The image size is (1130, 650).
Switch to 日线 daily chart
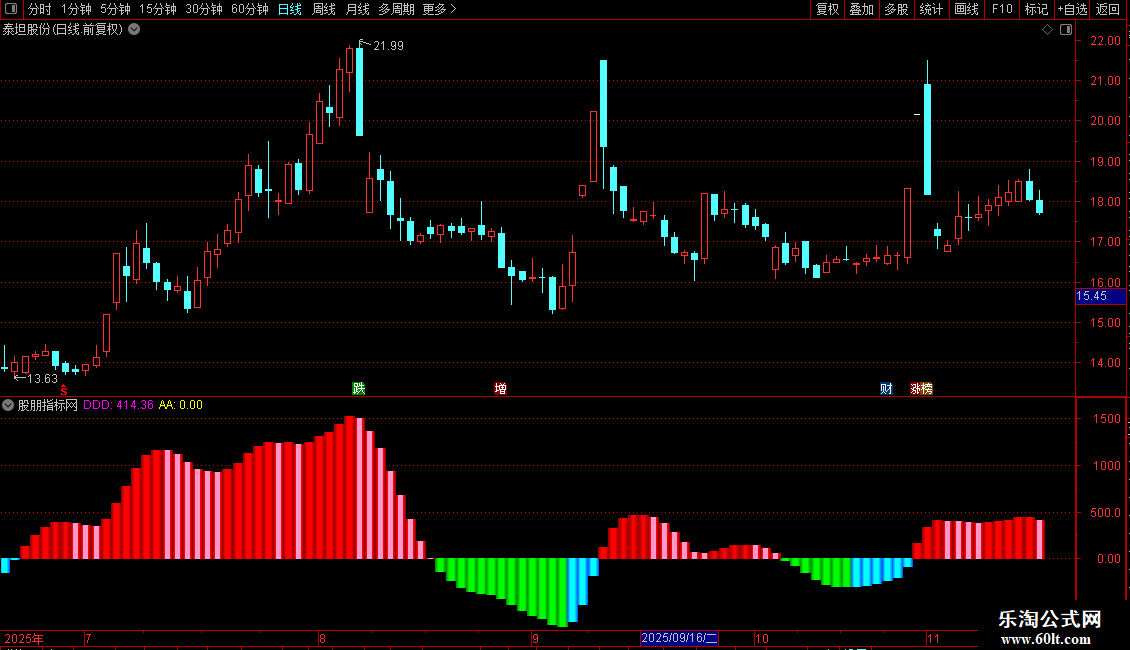click(x=290, y=9)
